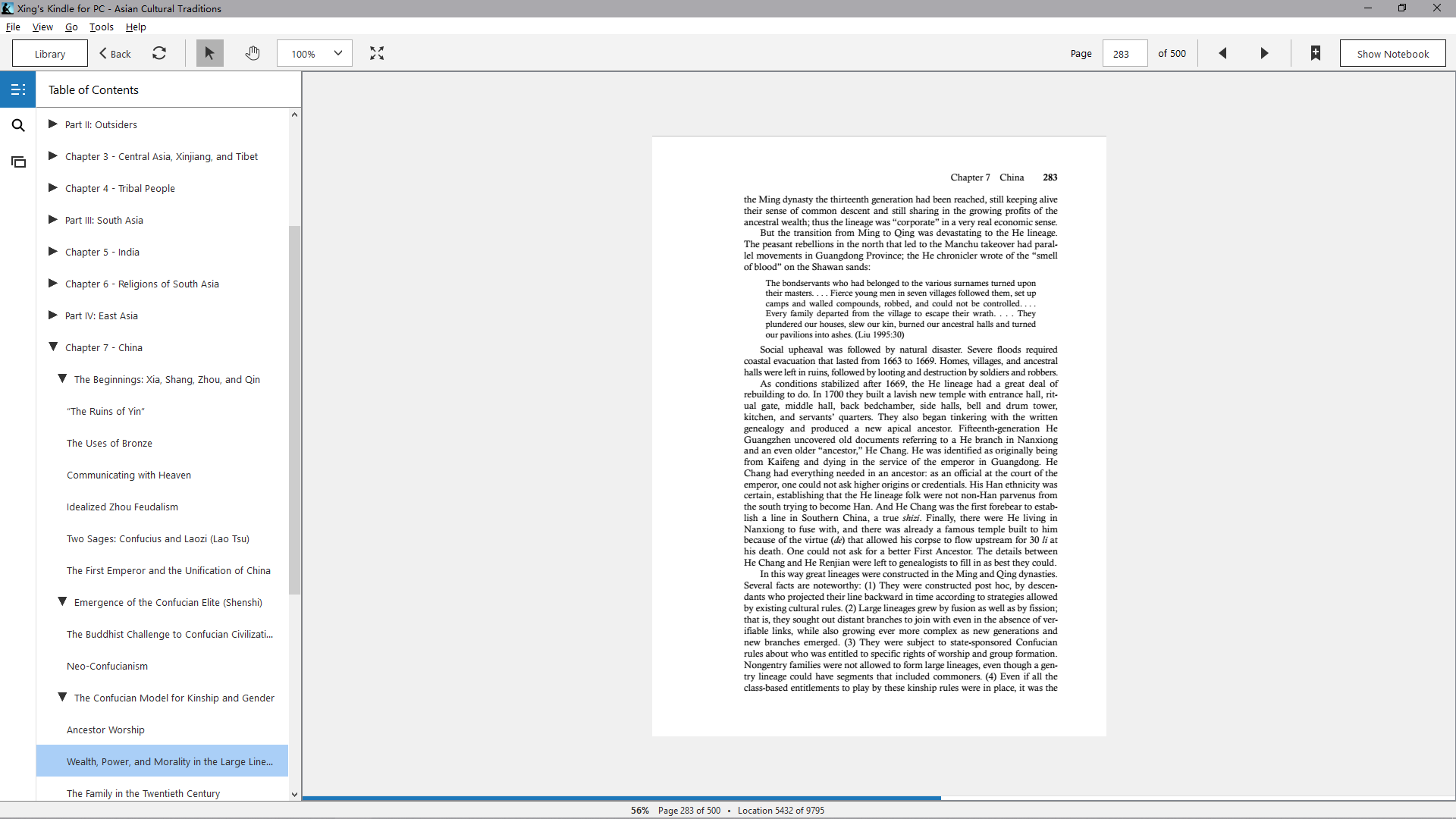Open Communicating with Heaven section
Viewport: 1456px width, 819px height.
(x=129, y=475)
